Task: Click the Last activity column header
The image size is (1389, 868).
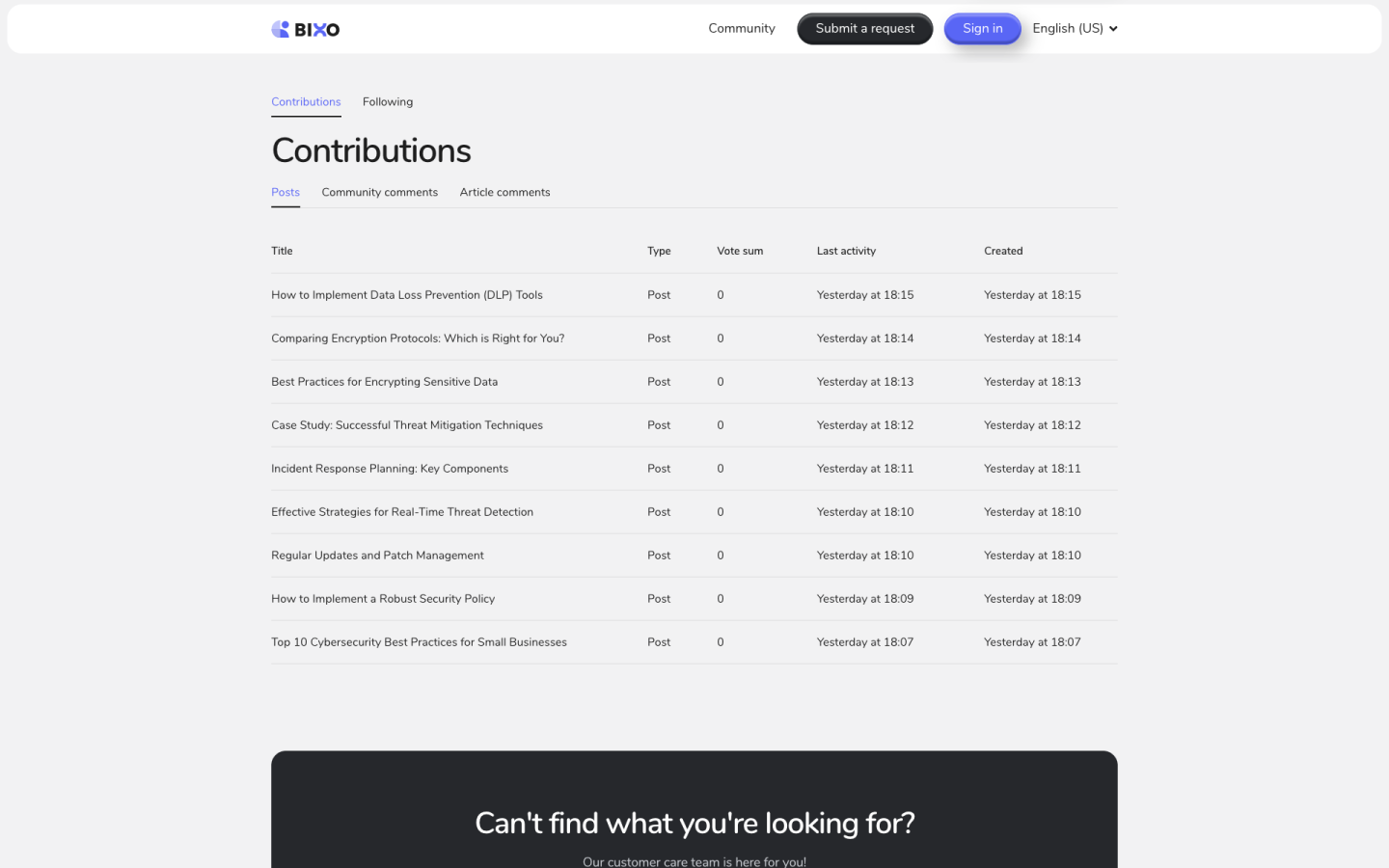Action: (x=846, y=252)
